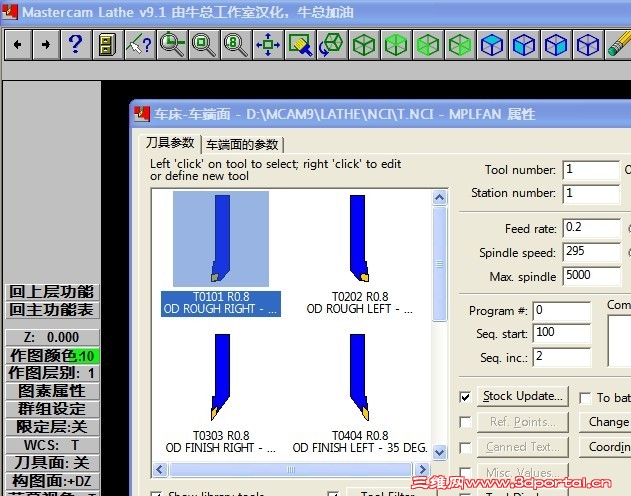Activate the zoom window magnifier icon
631x496 pixels.
click(204, 44)
